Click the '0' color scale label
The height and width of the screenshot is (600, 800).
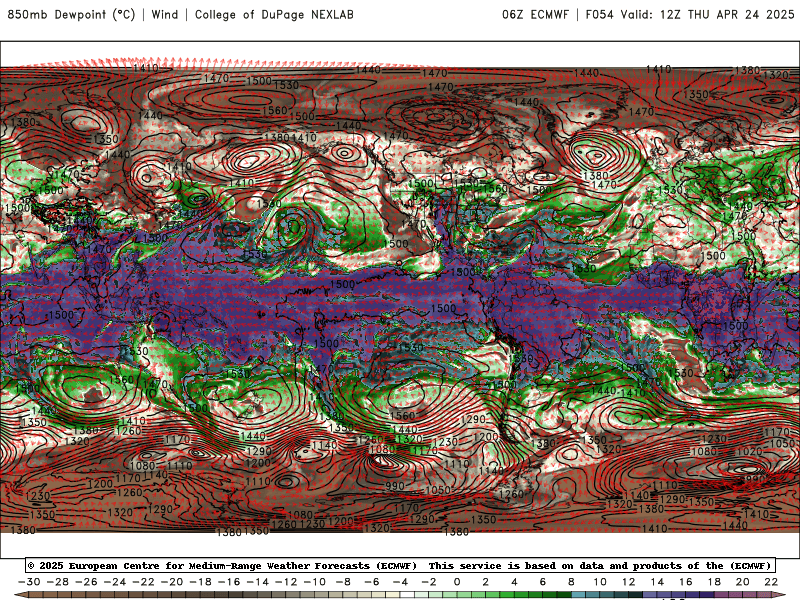(x=457, y=582)
